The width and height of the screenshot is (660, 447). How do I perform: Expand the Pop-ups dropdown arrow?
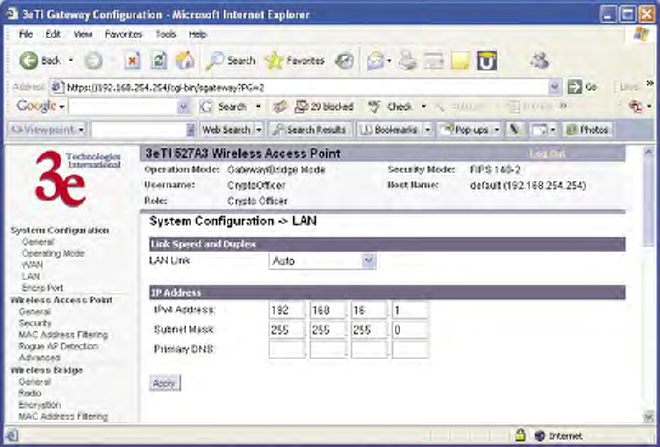click(497, 130)
